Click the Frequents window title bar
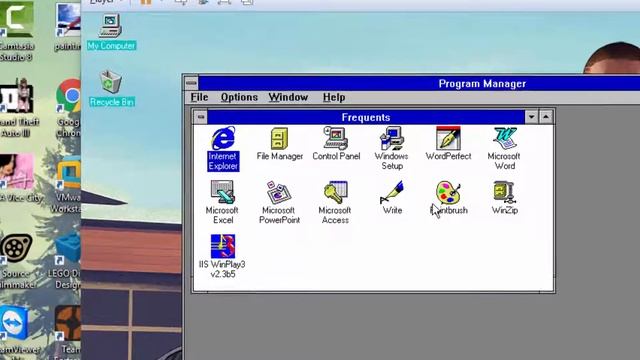This screenshot has width=640, height=360. [x=366, y=117]
